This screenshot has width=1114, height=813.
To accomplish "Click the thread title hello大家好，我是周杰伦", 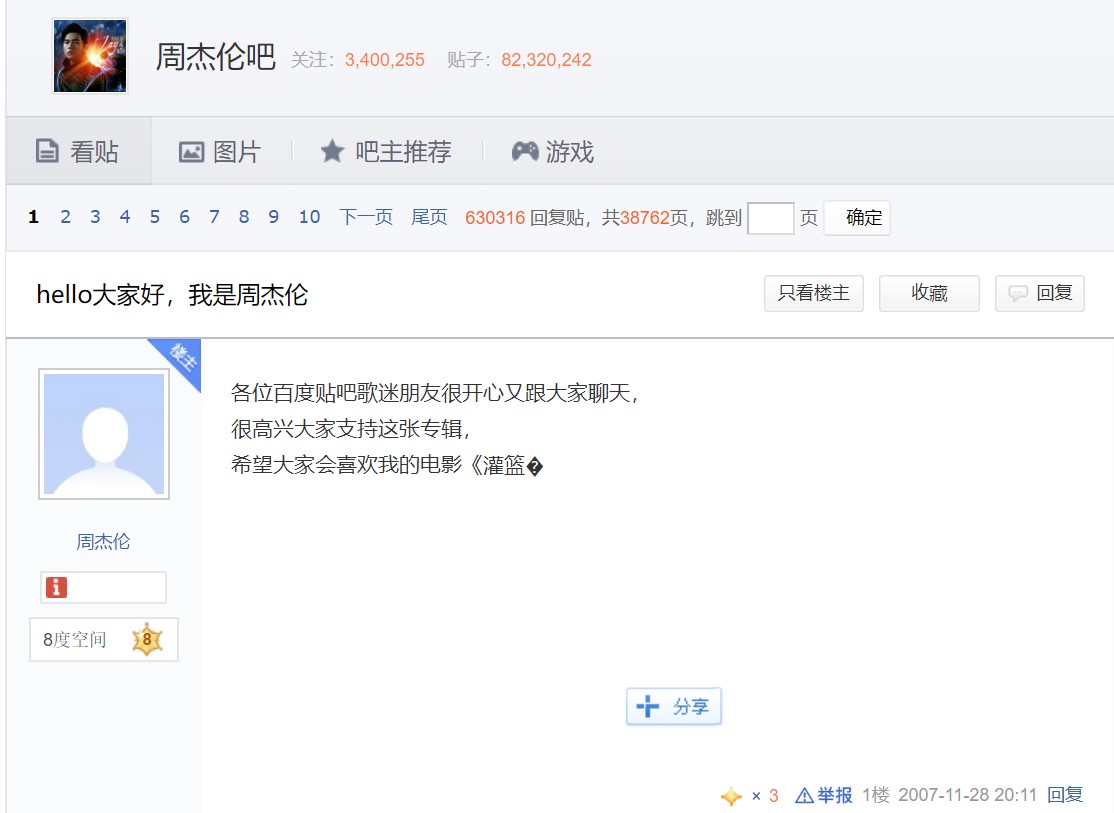I will coord(172,294).
